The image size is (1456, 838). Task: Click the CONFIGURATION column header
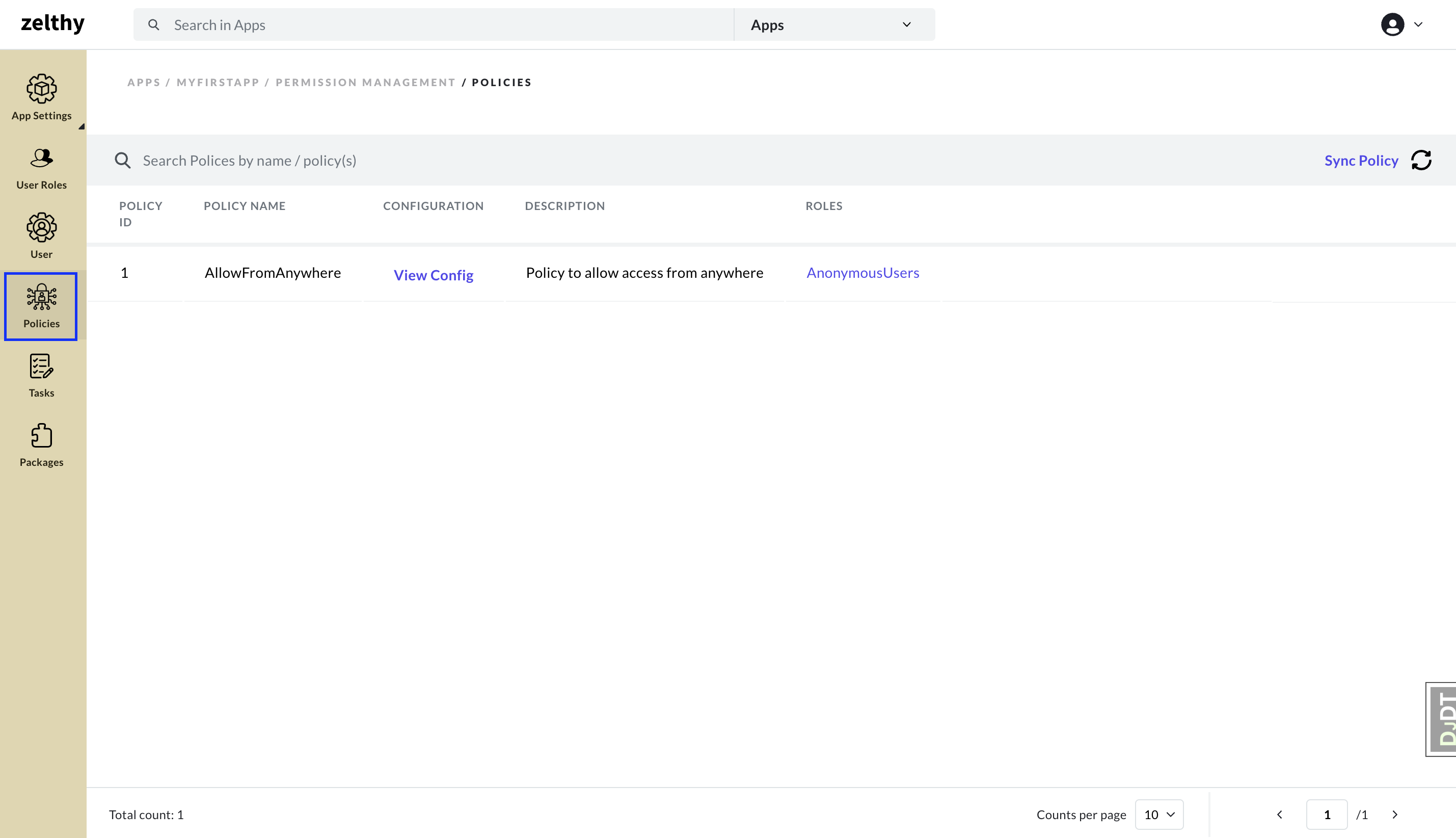(x=433, y=205)
